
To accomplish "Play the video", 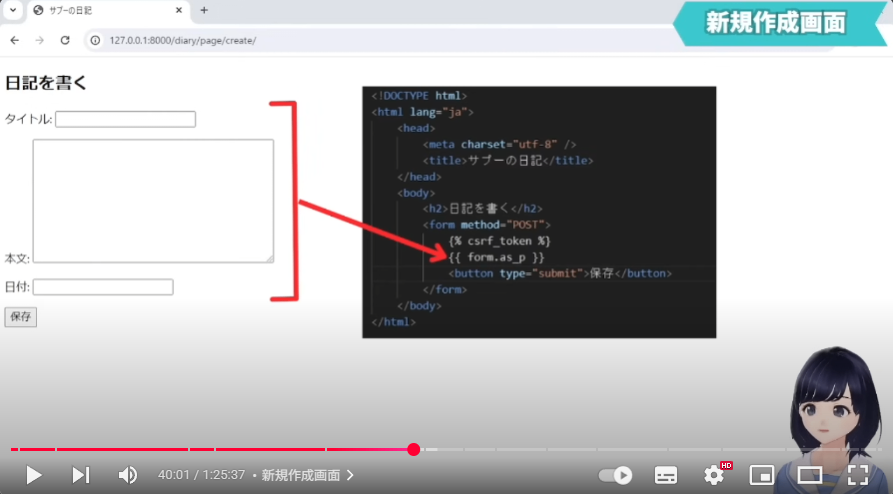I will tap(34, 475).
